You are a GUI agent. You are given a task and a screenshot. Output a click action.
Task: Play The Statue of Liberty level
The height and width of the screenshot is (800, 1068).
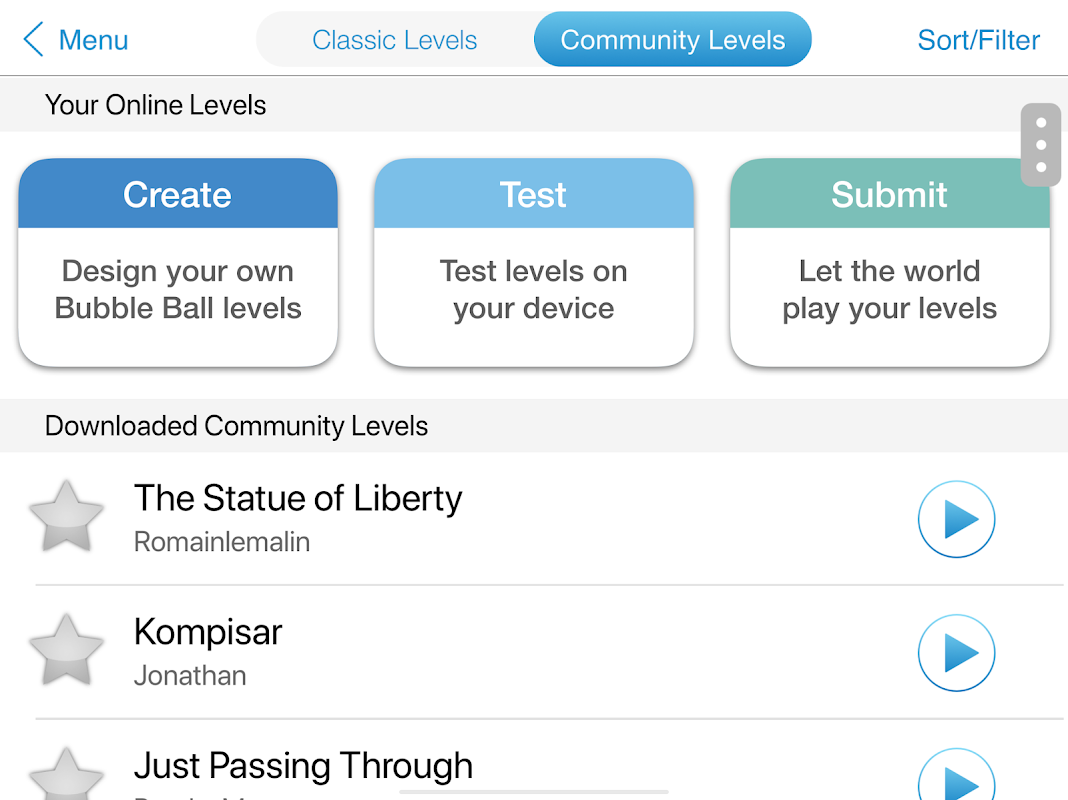point(956,519)
